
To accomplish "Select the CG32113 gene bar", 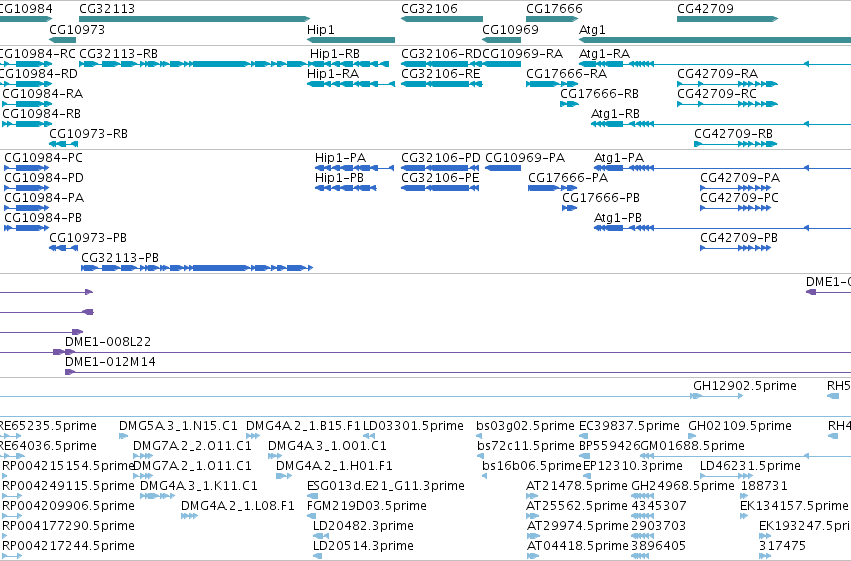I will coord(194,19).
